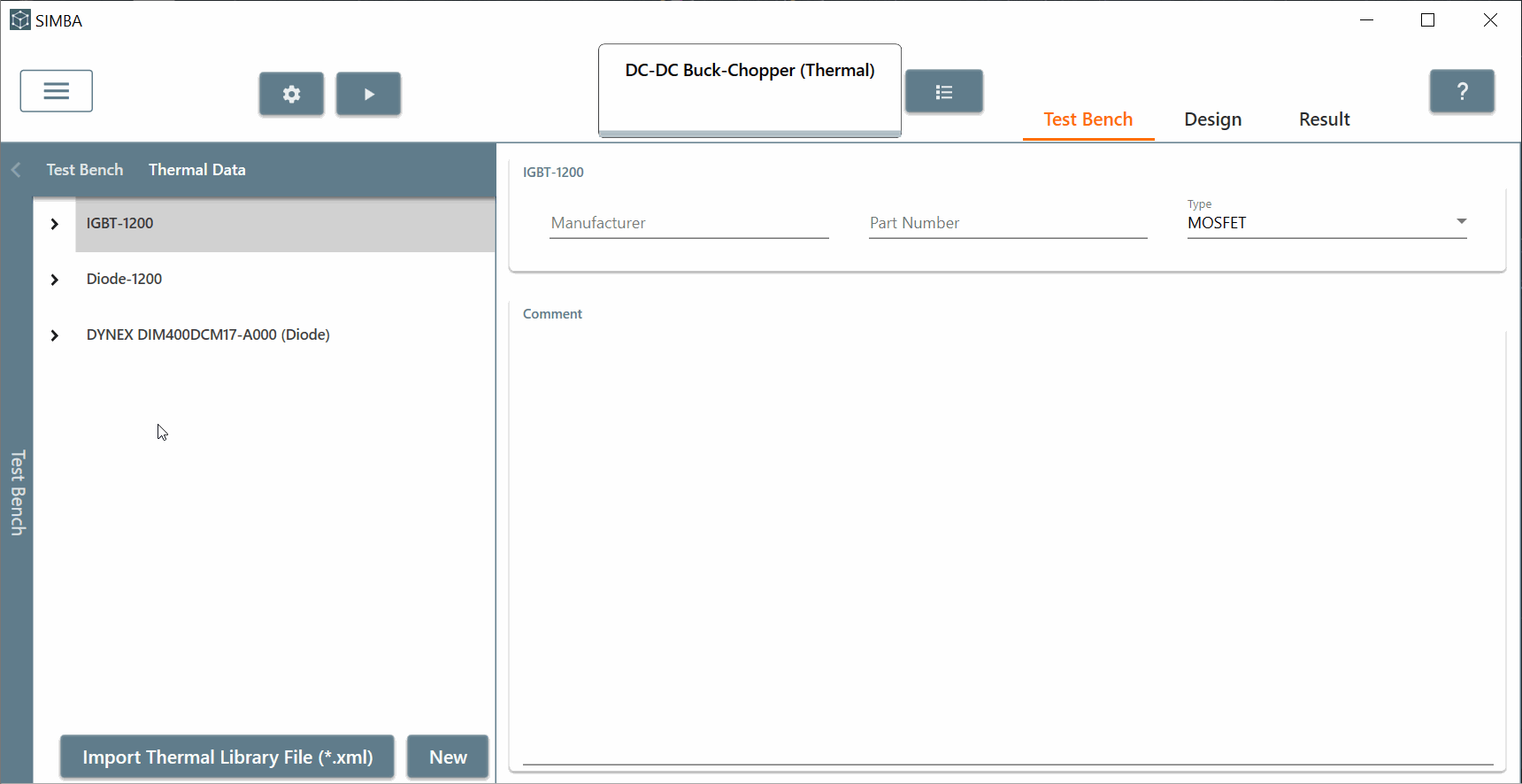Switch to the Design tab

click(x=1212, y=119)
